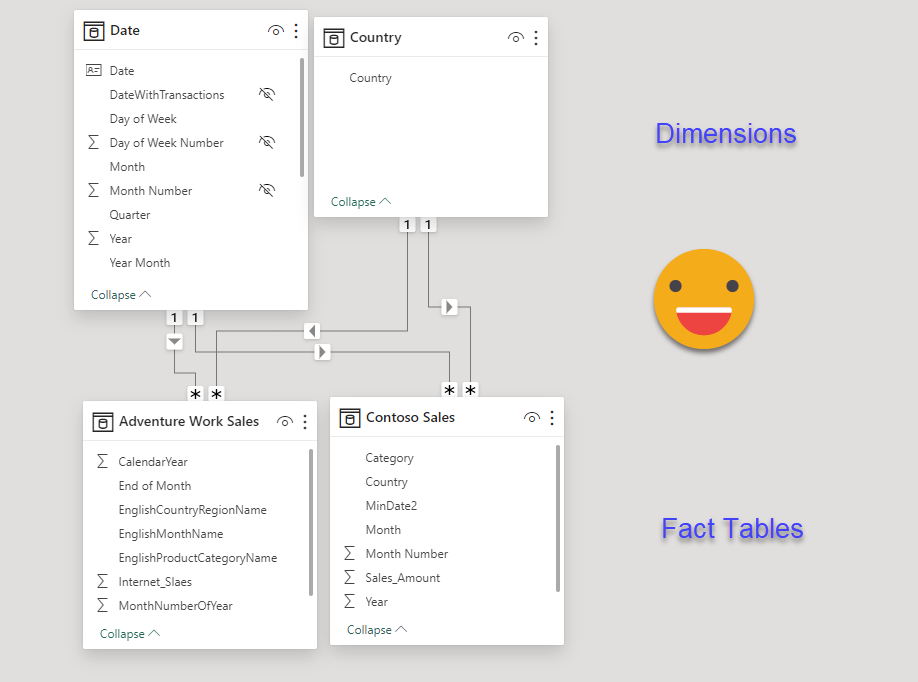Click the Date table's vertical scrollbar
The height and width of the screenshot is (682, 918).
click(x=302, y=117)
